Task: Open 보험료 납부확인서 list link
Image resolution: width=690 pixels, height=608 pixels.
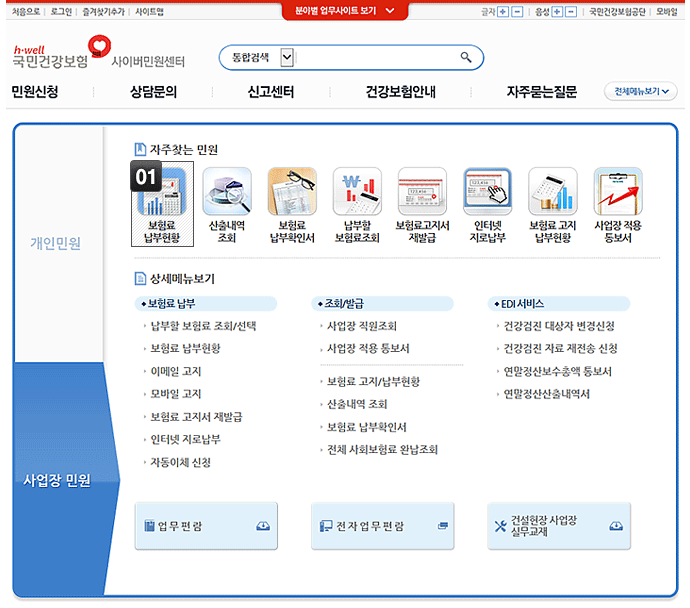Action: [x=367, y=427]
